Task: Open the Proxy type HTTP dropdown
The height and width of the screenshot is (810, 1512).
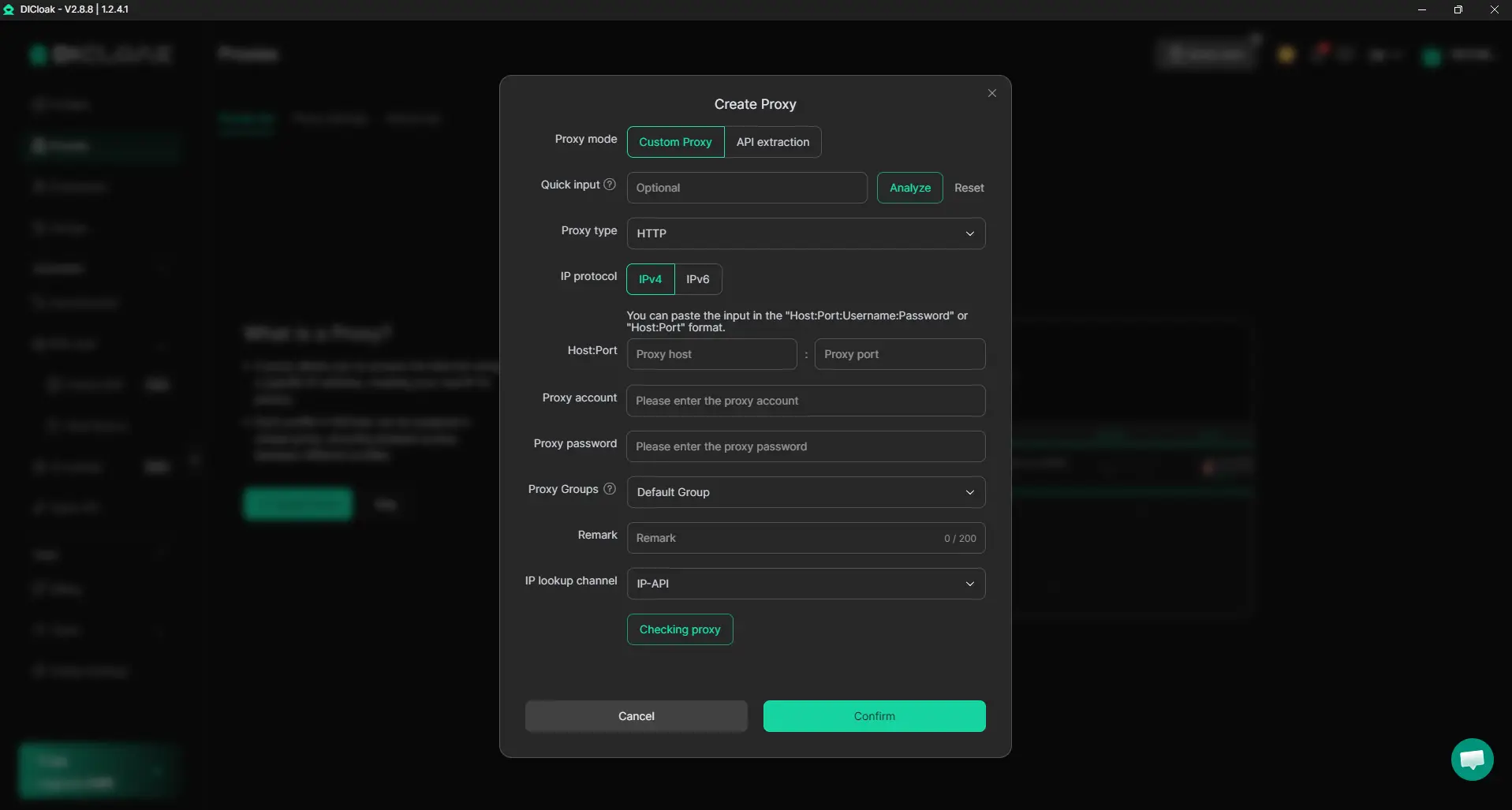Action: (805, 233)
